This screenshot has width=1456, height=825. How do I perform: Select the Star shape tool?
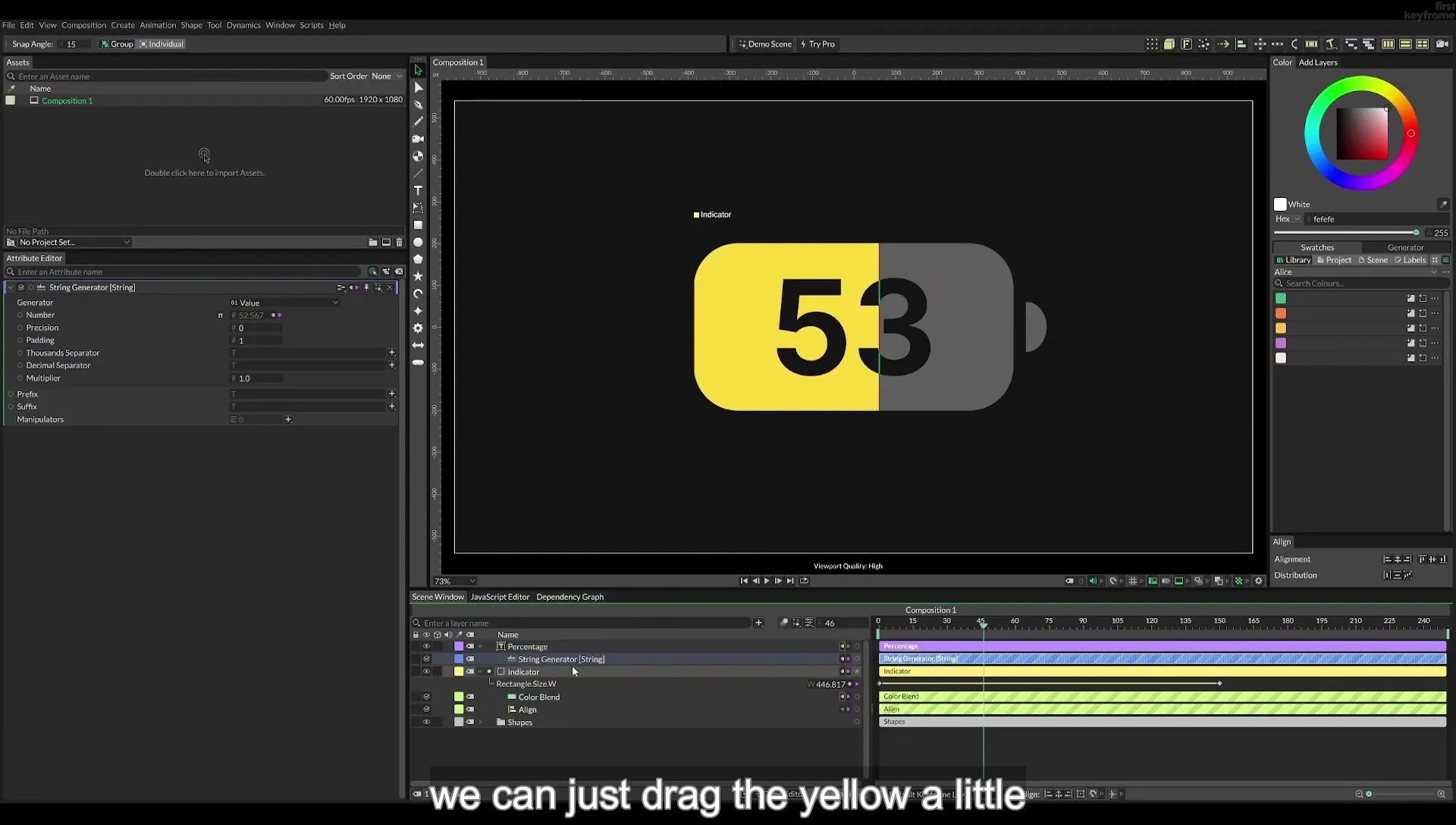(418, 276)
